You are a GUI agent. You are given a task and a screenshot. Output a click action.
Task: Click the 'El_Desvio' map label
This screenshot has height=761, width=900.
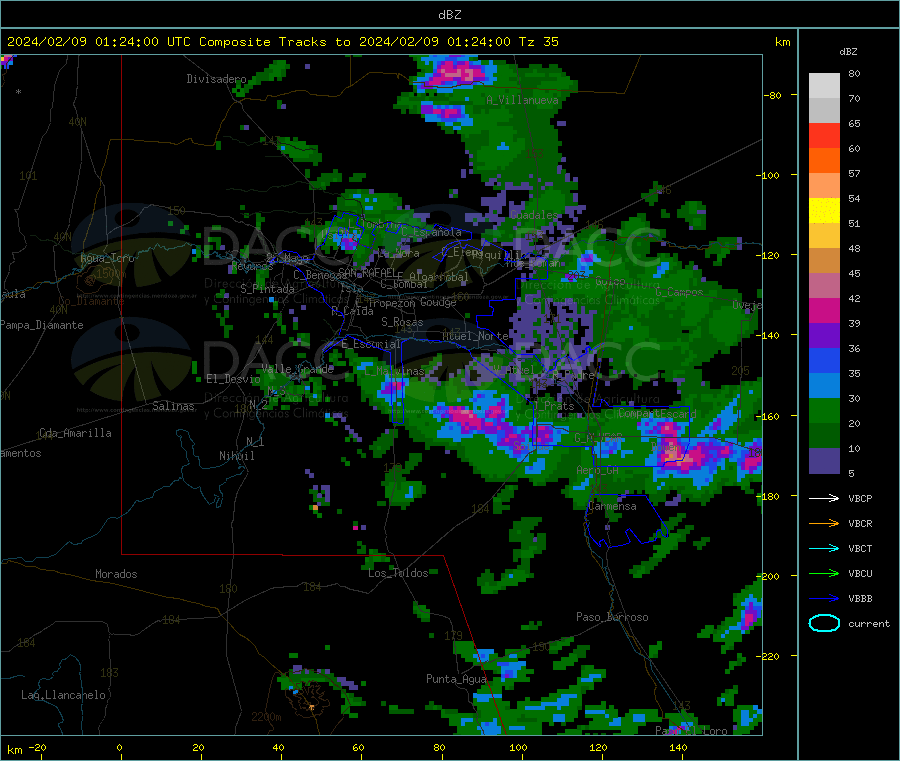pyautogui.click(x=233, y=379)
